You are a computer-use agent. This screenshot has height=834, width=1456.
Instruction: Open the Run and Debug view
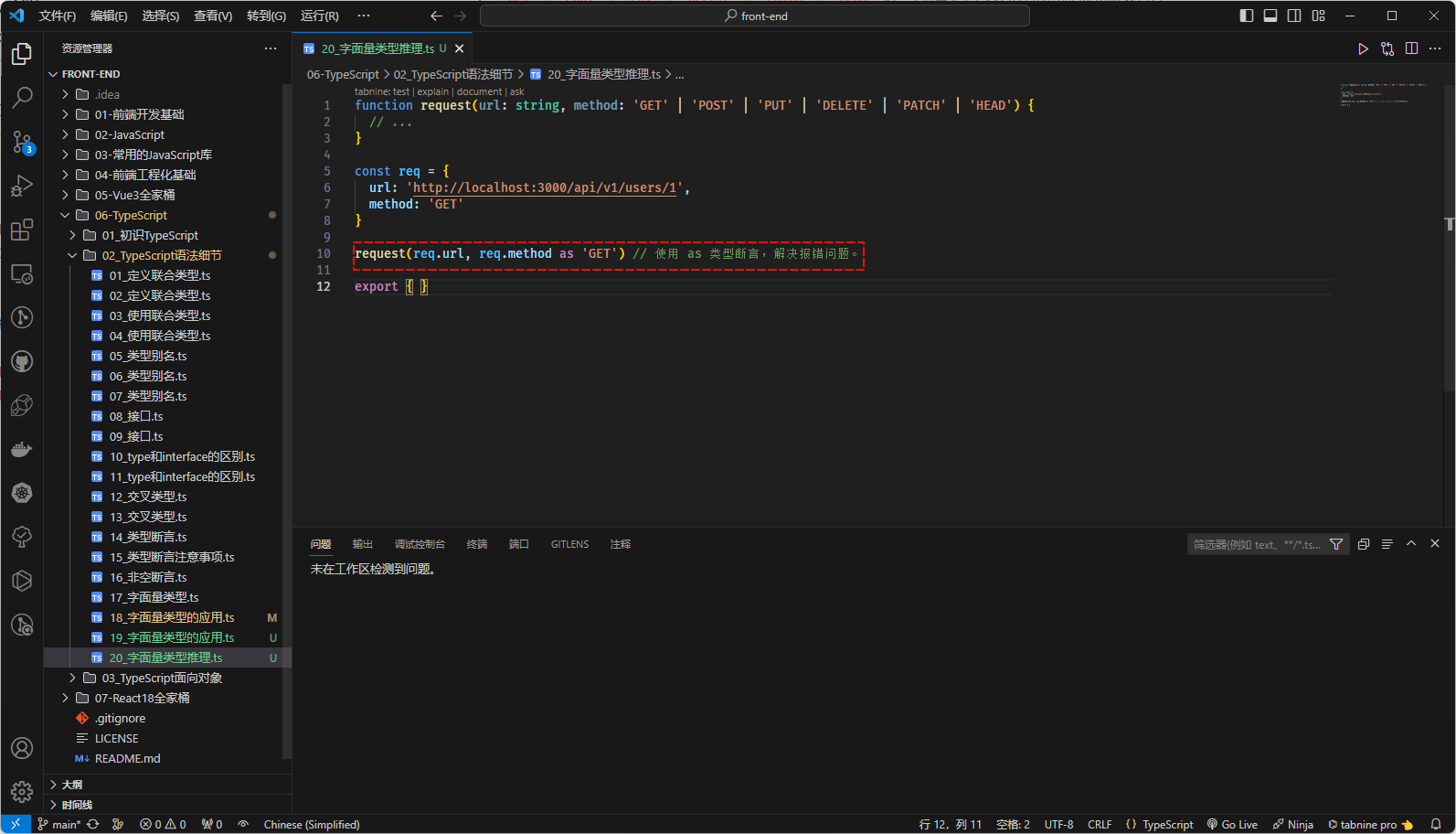point(22,186)
